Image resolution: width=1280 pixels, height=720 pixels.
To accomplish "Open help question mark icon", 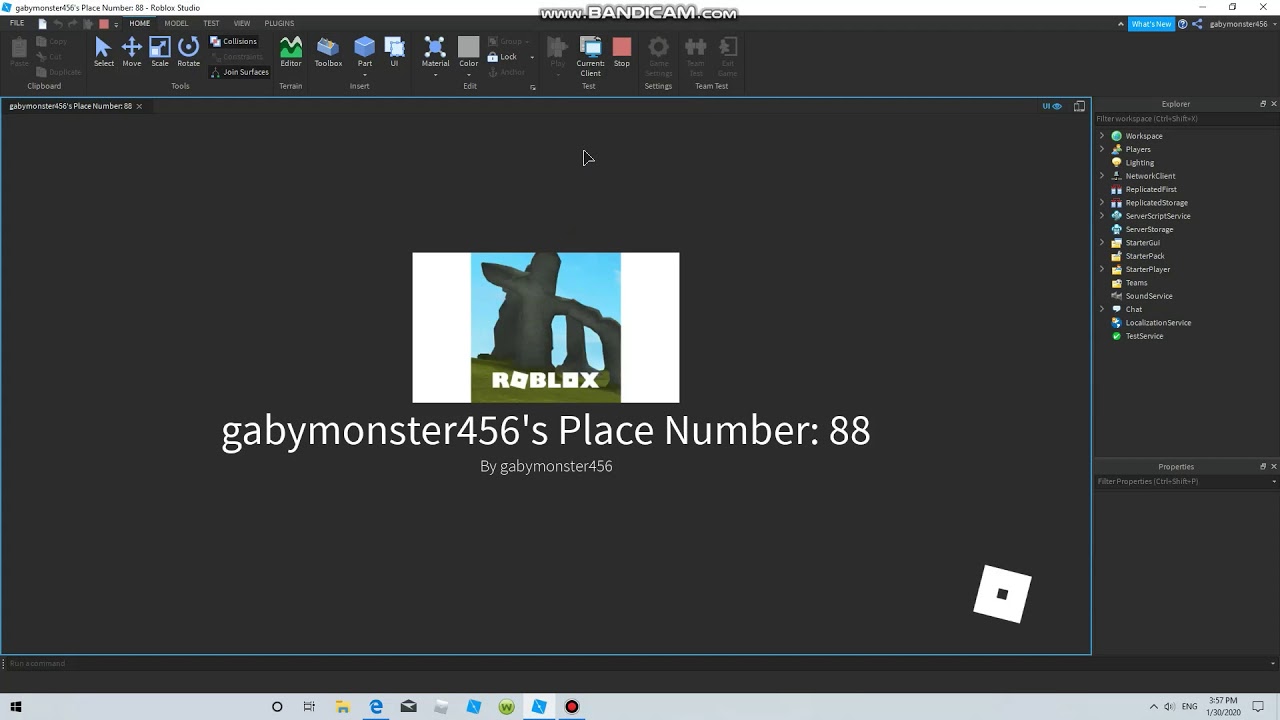I will coord(1183,24).
